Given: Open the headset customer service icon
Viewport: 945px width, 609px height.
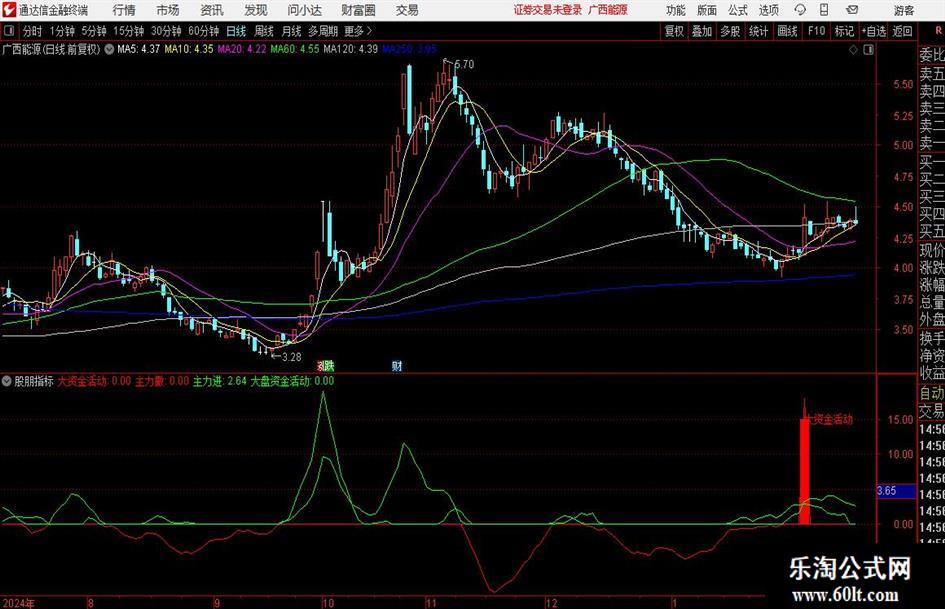Looking at the screenshot, I should pos(800,10).
